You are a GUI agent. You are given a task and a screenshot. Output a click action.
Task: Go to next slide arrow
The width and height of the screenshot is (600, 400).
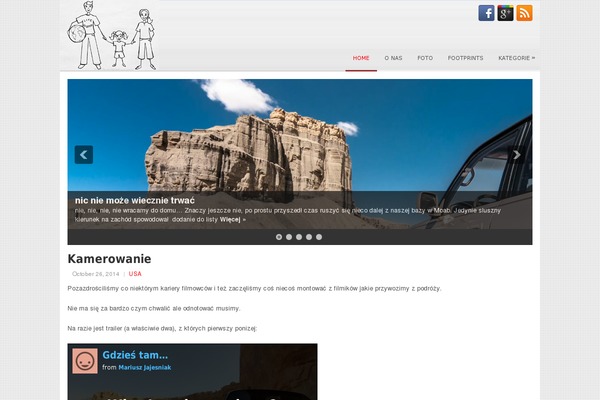(x=517, y=155)
